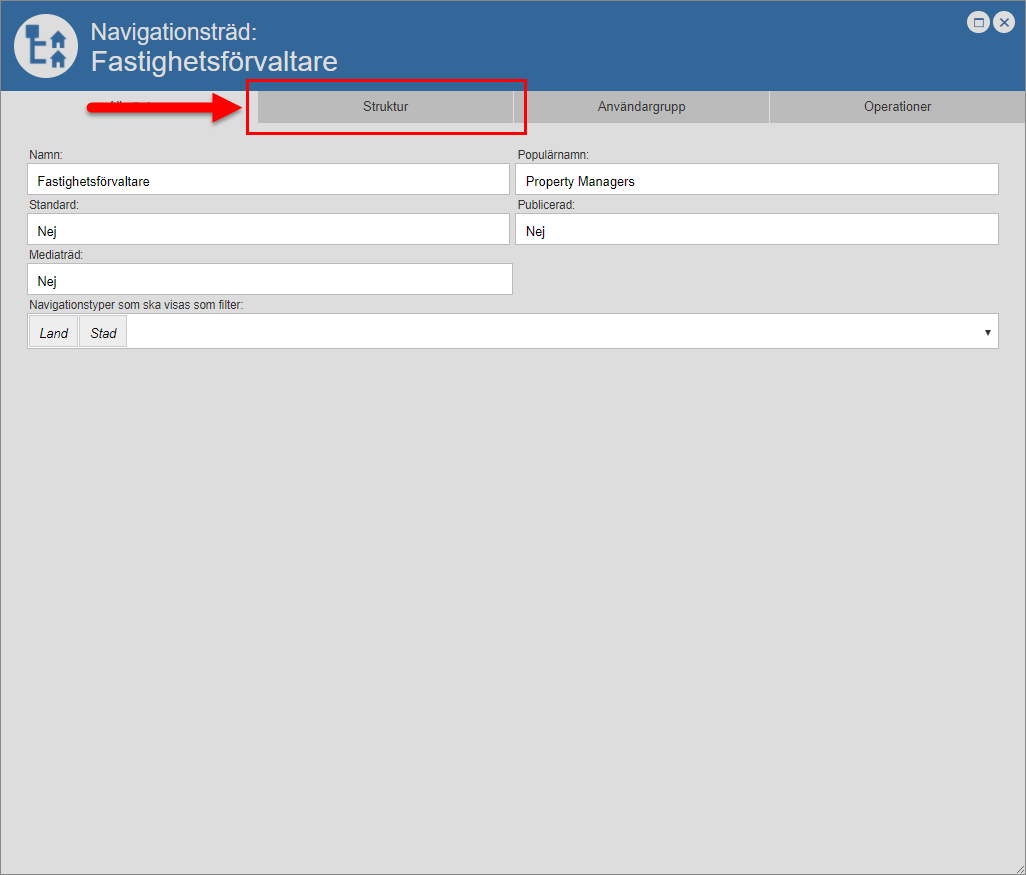Click the Fastighetsförvaltare title in header
The image size is (1026, 875).
coord(214,61)
